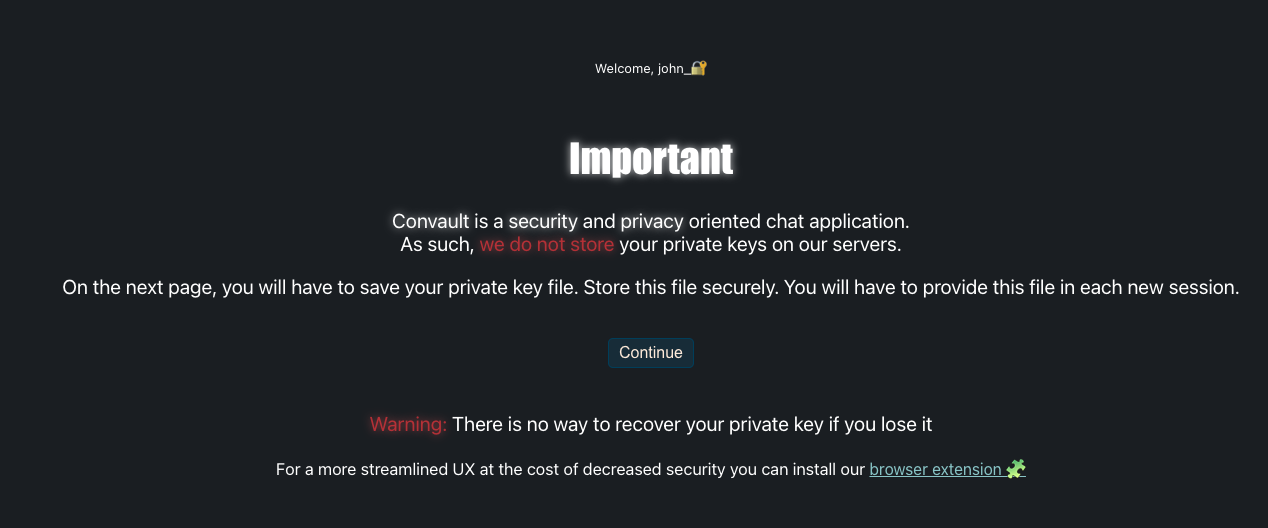Click the green puzzle piece icon
Image resolution: width=1268 pixels, height=528 pixels.
click(x=1016, y=469)
